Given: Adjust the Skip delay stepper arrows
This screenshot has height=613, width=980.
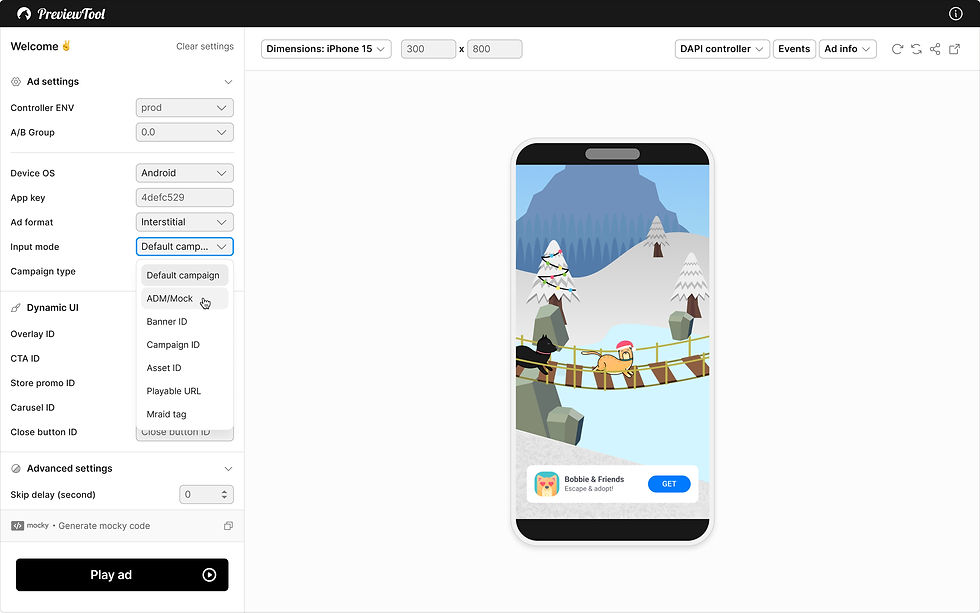Looking at the screenshot, I should coord(224,494).
